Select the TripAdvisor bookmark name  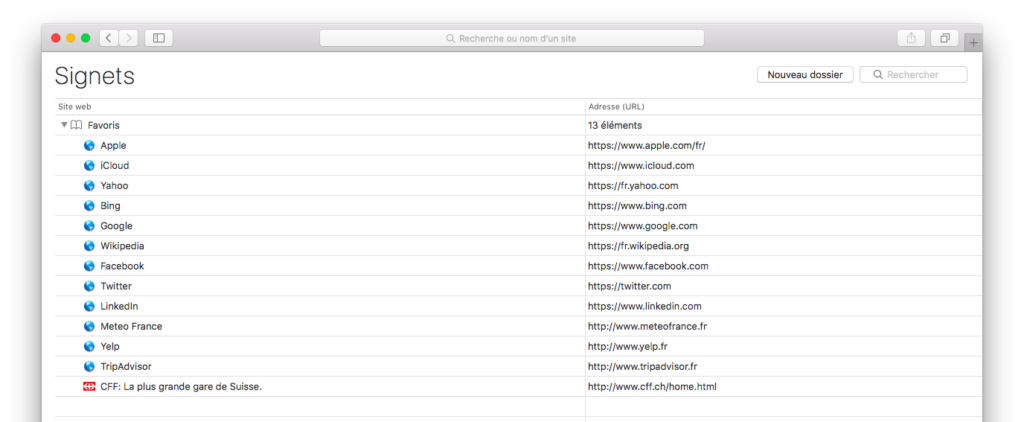125,366
